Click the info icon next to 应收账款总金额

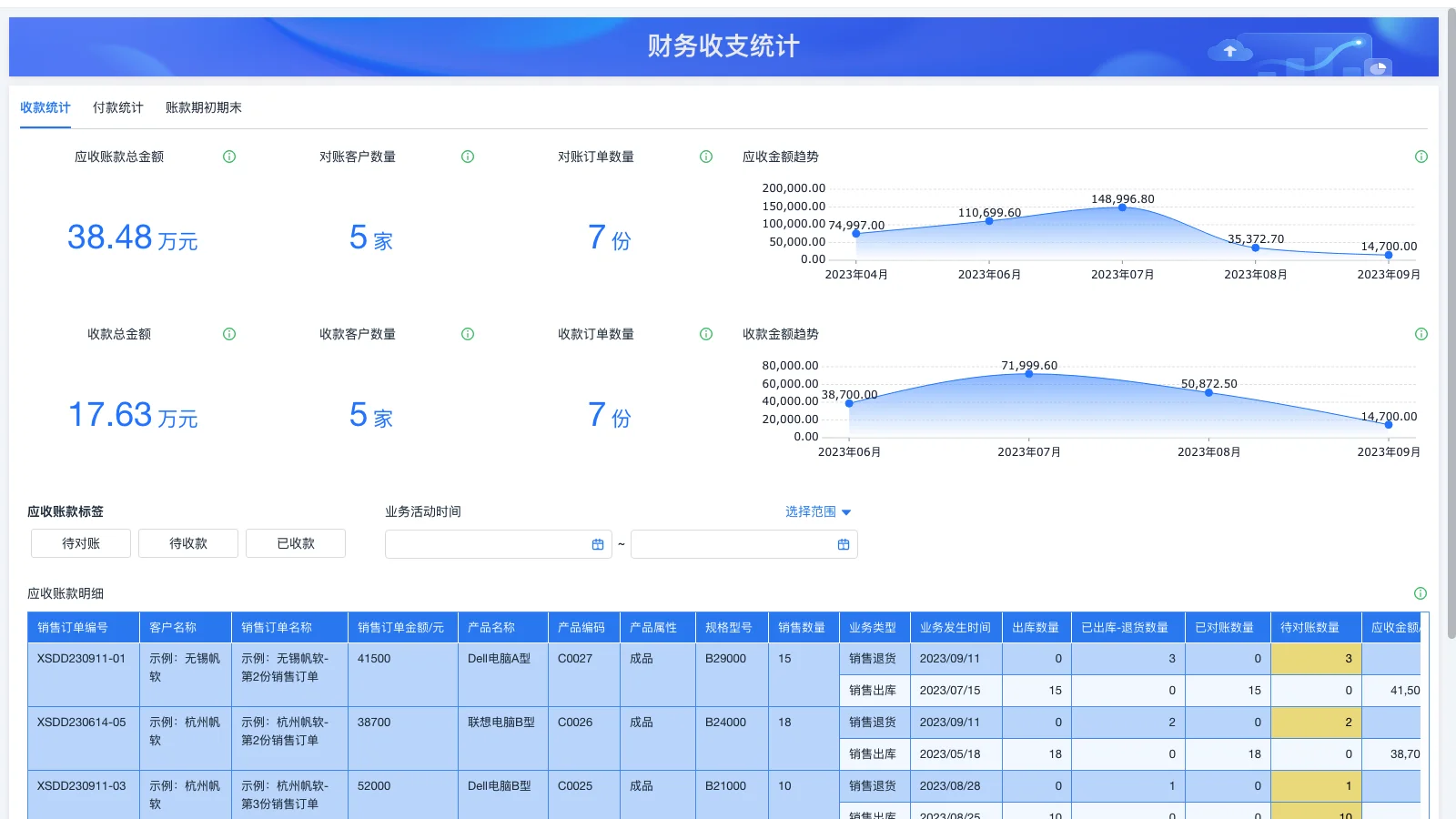click(x=228, y=156)
